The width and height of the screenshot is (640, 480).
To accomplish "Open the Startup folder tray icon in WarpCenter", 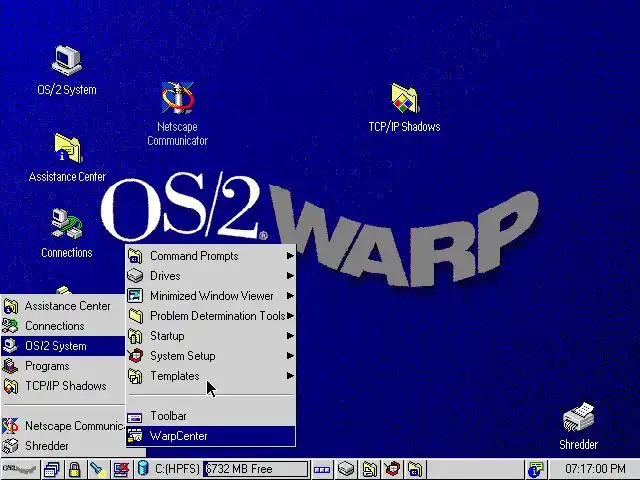I will pos(369,469).
